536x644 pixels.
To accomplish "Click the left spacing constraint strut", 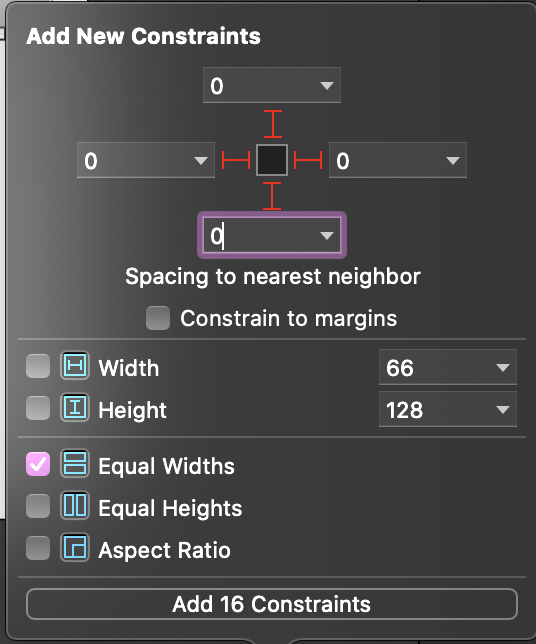I will (236, 160).
